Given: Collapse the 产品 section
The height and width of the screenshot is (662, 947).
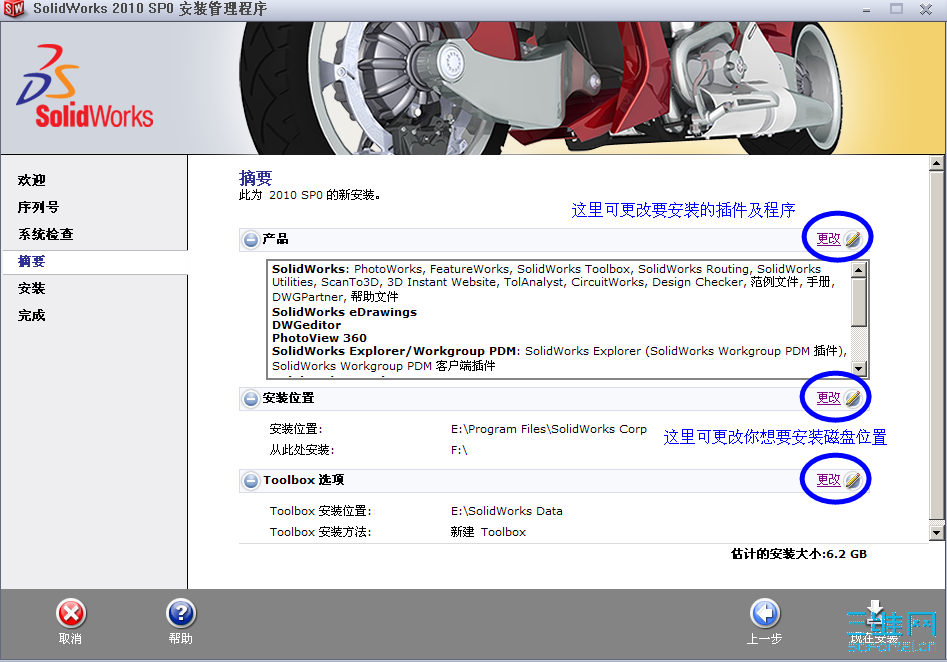Looking at the screenshot, I should click(251, 240).
